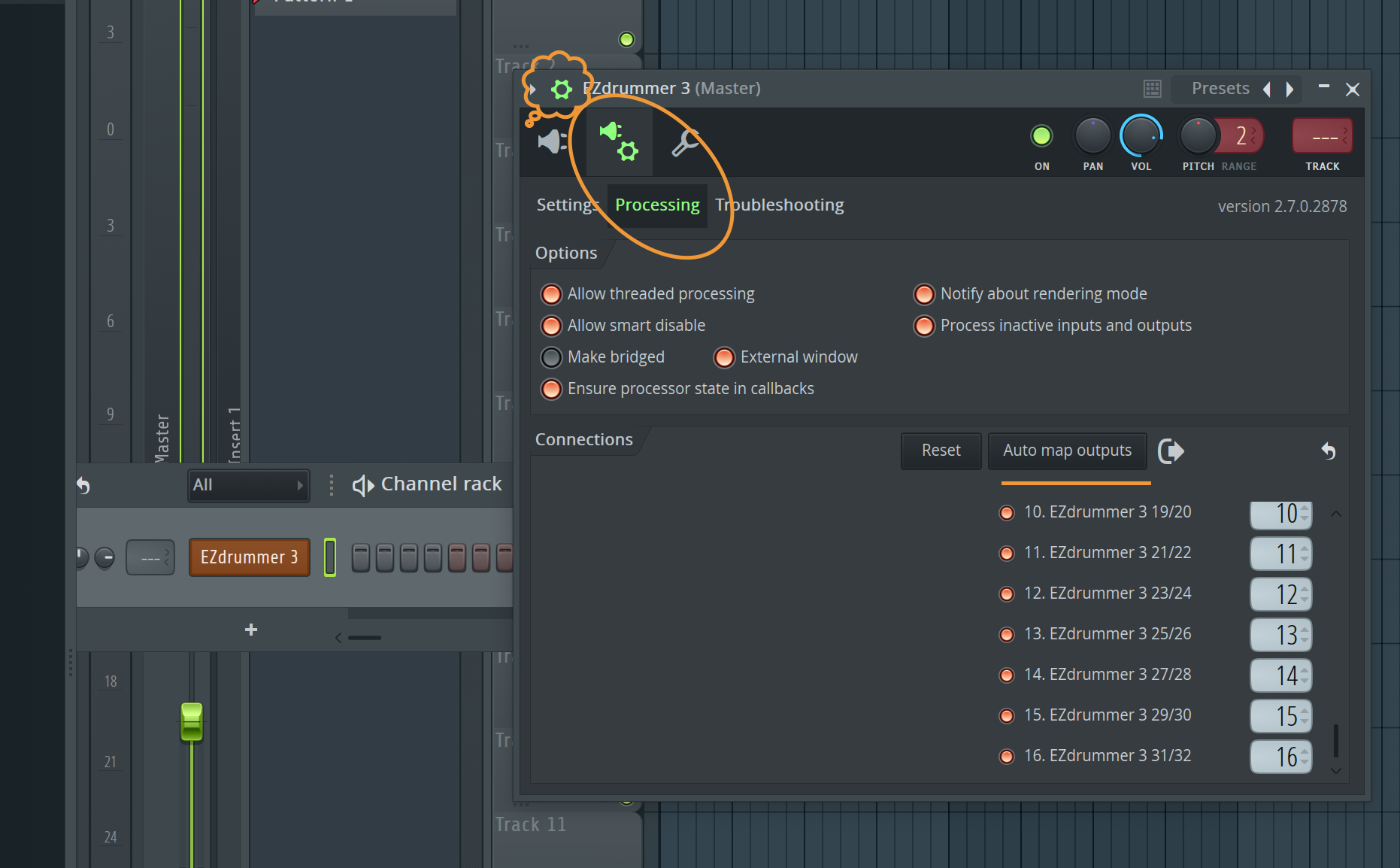Select the EZdrummer 3 channel button

250,557
